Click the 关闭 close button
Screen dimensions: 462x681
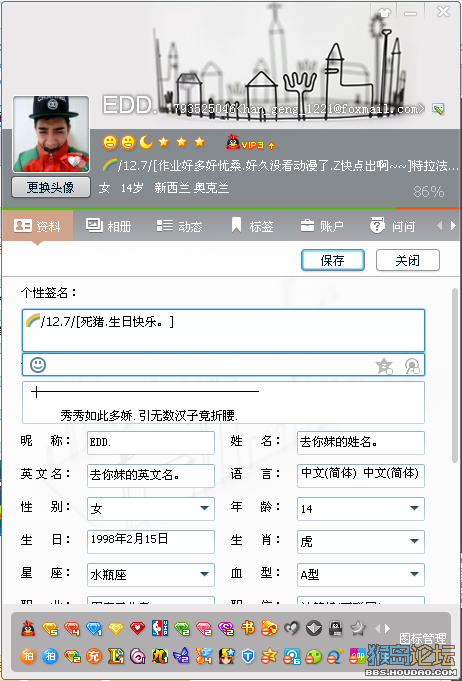click(408, 260)
